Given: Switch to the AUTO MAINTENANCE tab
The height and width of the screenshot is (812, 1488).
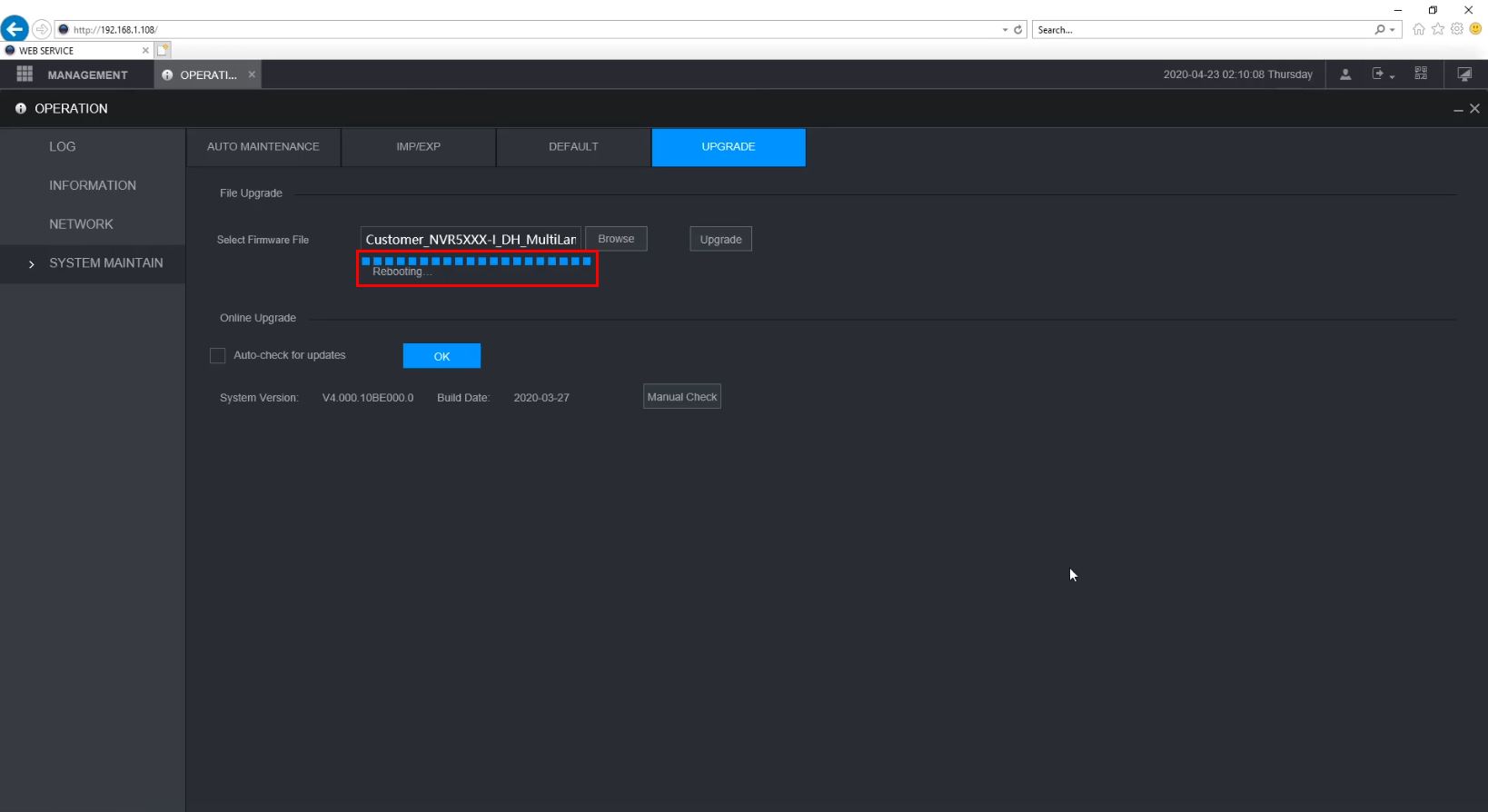Looking at the screenshot, I should (x=263, y=147).
